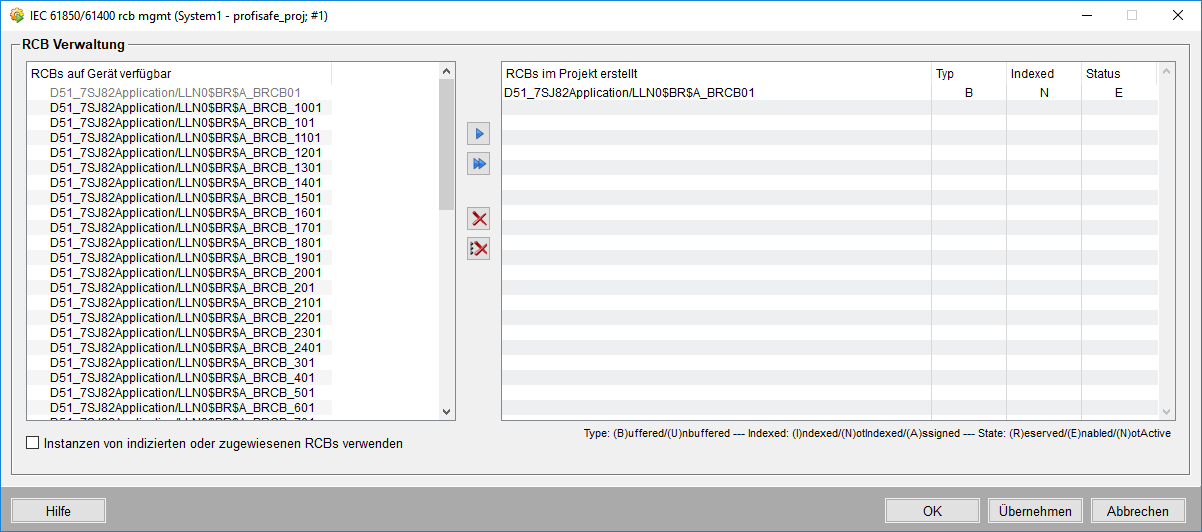Add selected RCB with single arrow button
This screenshot has height=532, width=1202.
click(x=479, y=134)
